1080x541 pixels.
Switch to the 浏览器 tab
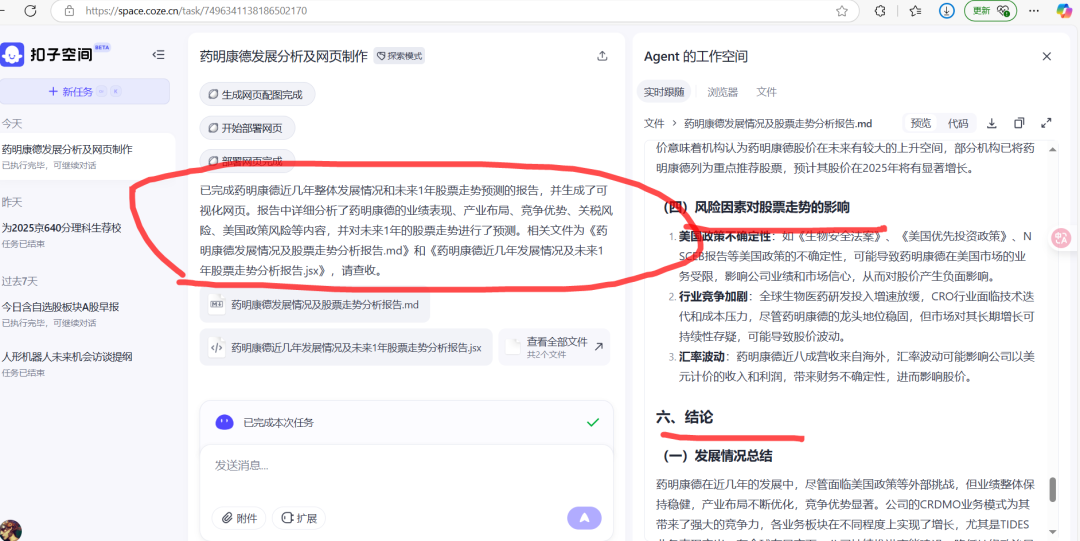coord(723,92)
